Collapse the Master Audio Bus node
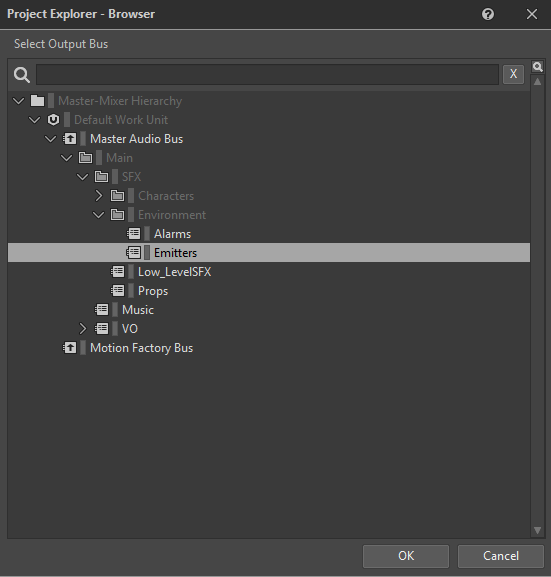 click(x=50, y=139)
